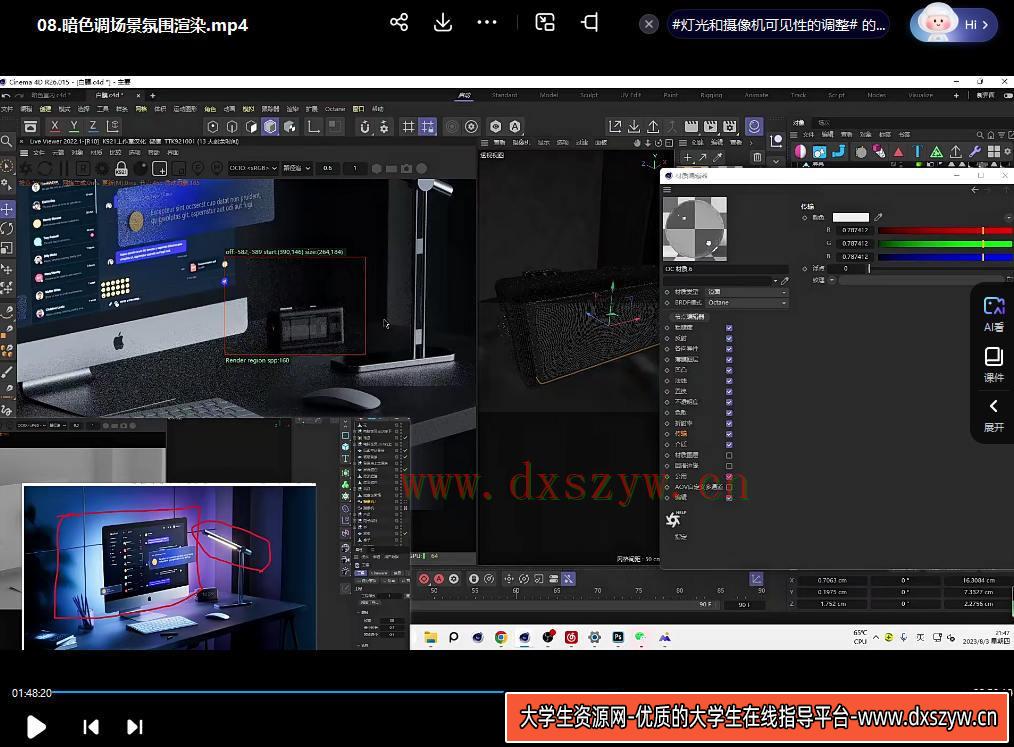
Task: Close the 灯光和摄像机可见性的调整 topic tag
Action: point(649,25)
